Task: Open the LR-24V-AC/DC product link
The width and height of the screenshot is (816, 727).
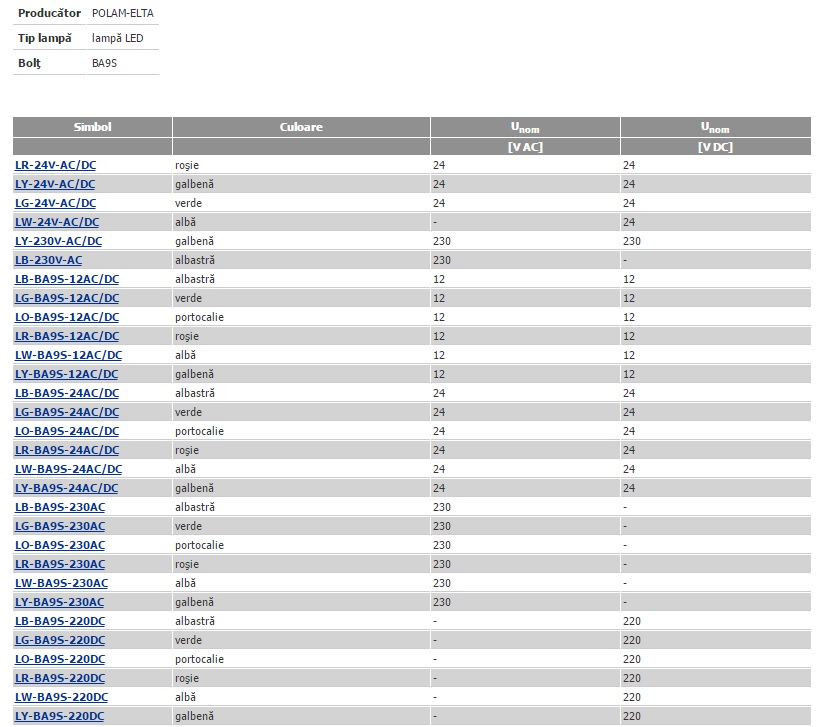Action: point(56,165)
